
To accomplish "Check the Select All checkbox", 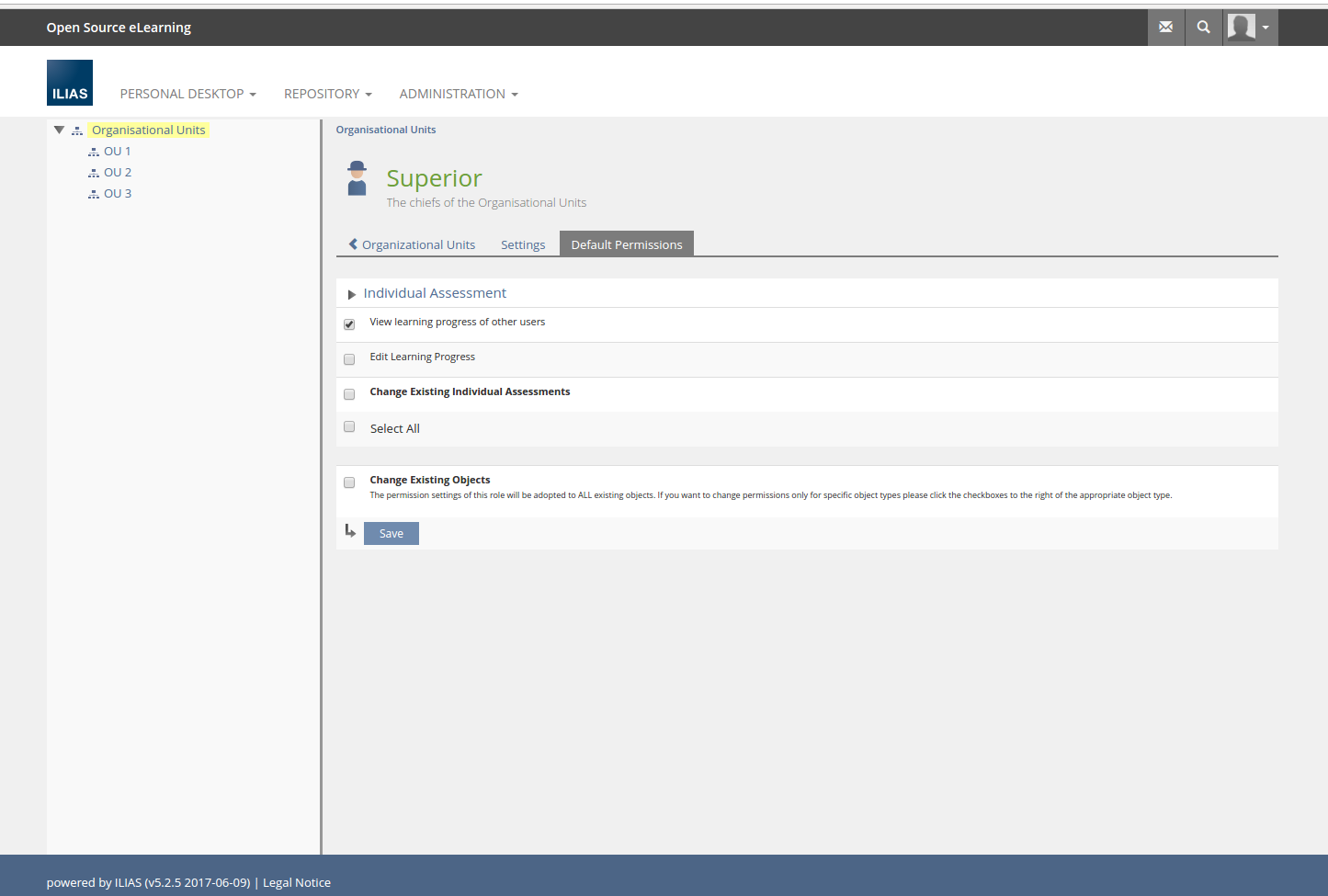I will tap(349, 426).
